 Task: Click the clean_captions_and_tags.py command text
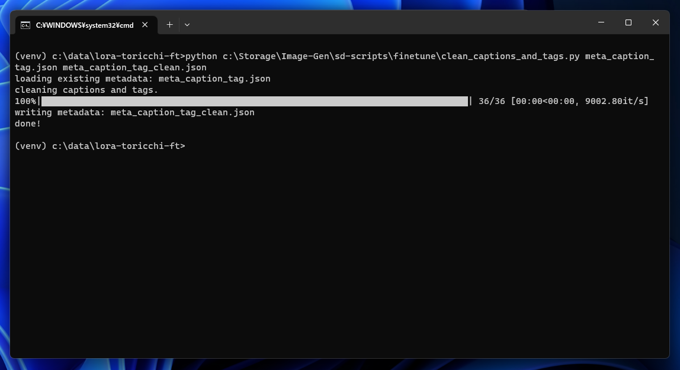click(510, 56)
